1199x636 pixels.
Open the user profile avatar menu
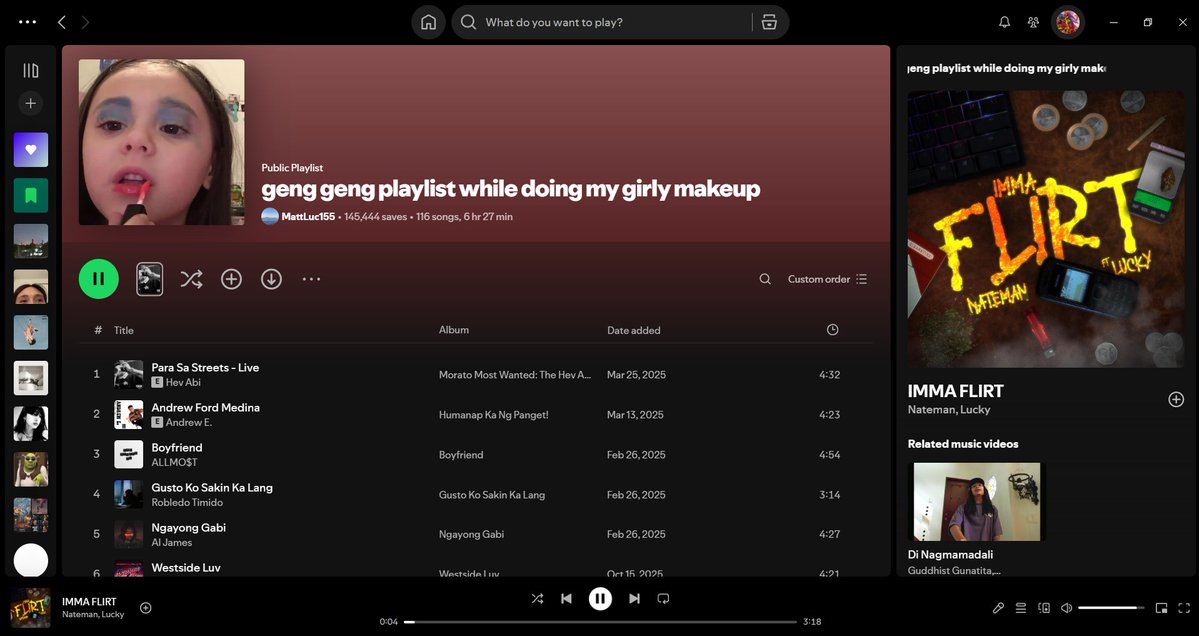1067,22
